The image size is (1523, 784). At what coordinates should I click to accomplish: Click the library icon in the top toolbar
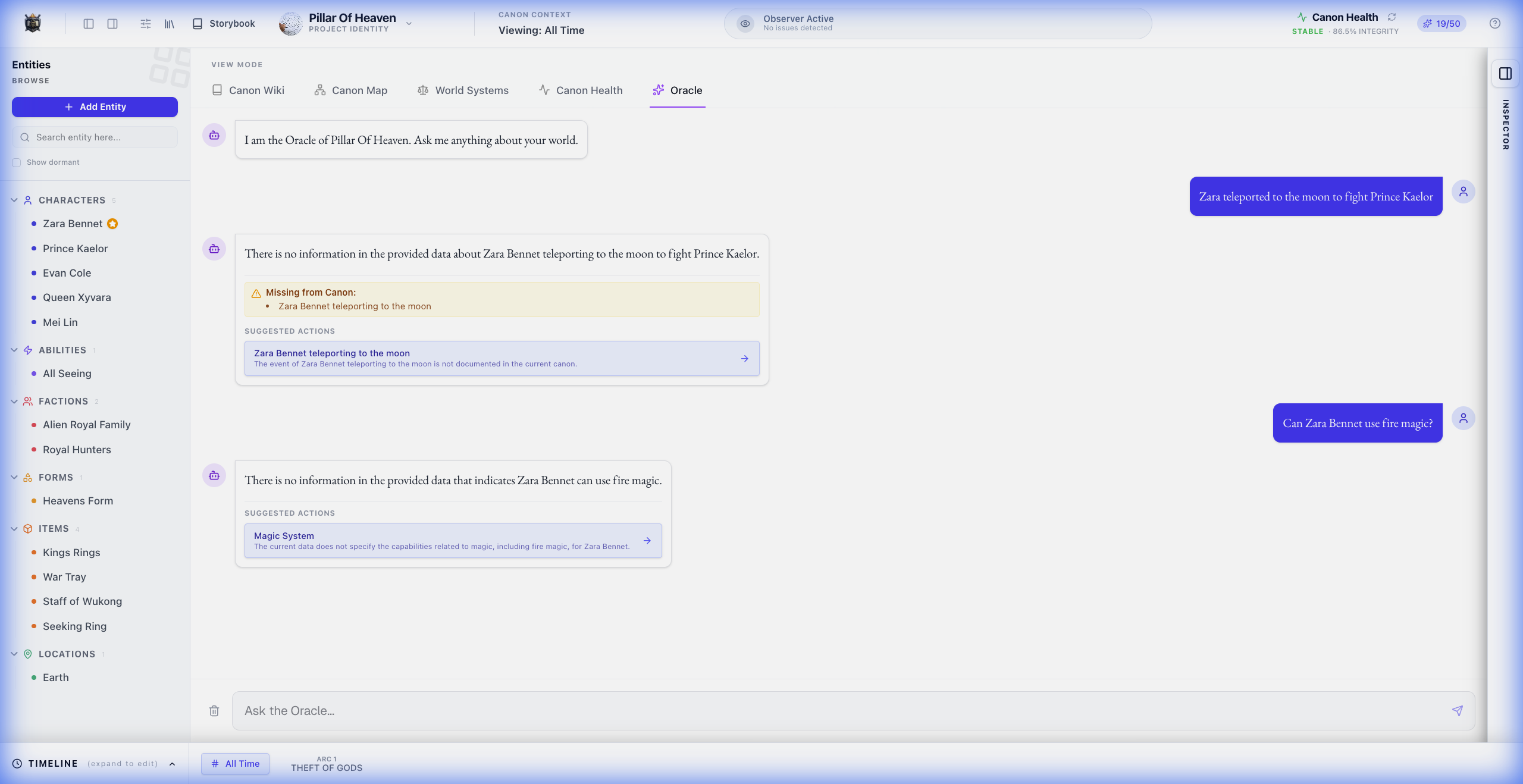click(169, 23)
